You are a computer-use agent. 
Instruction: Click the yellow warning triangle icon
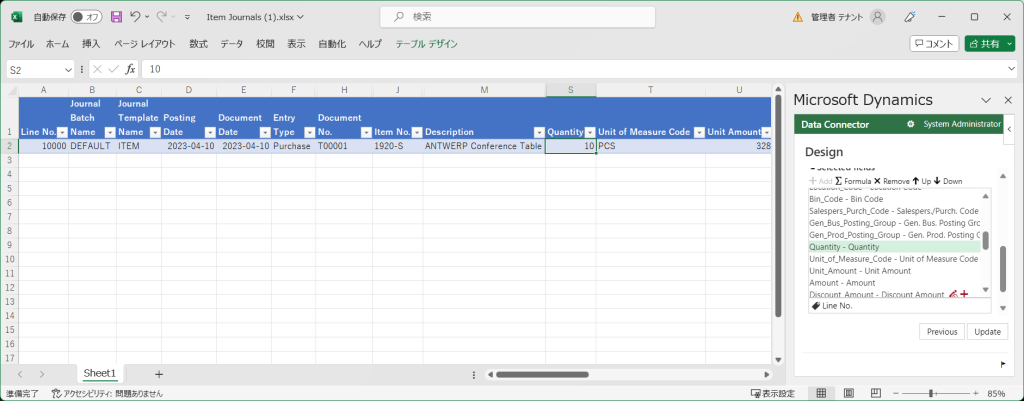point(797,17)
